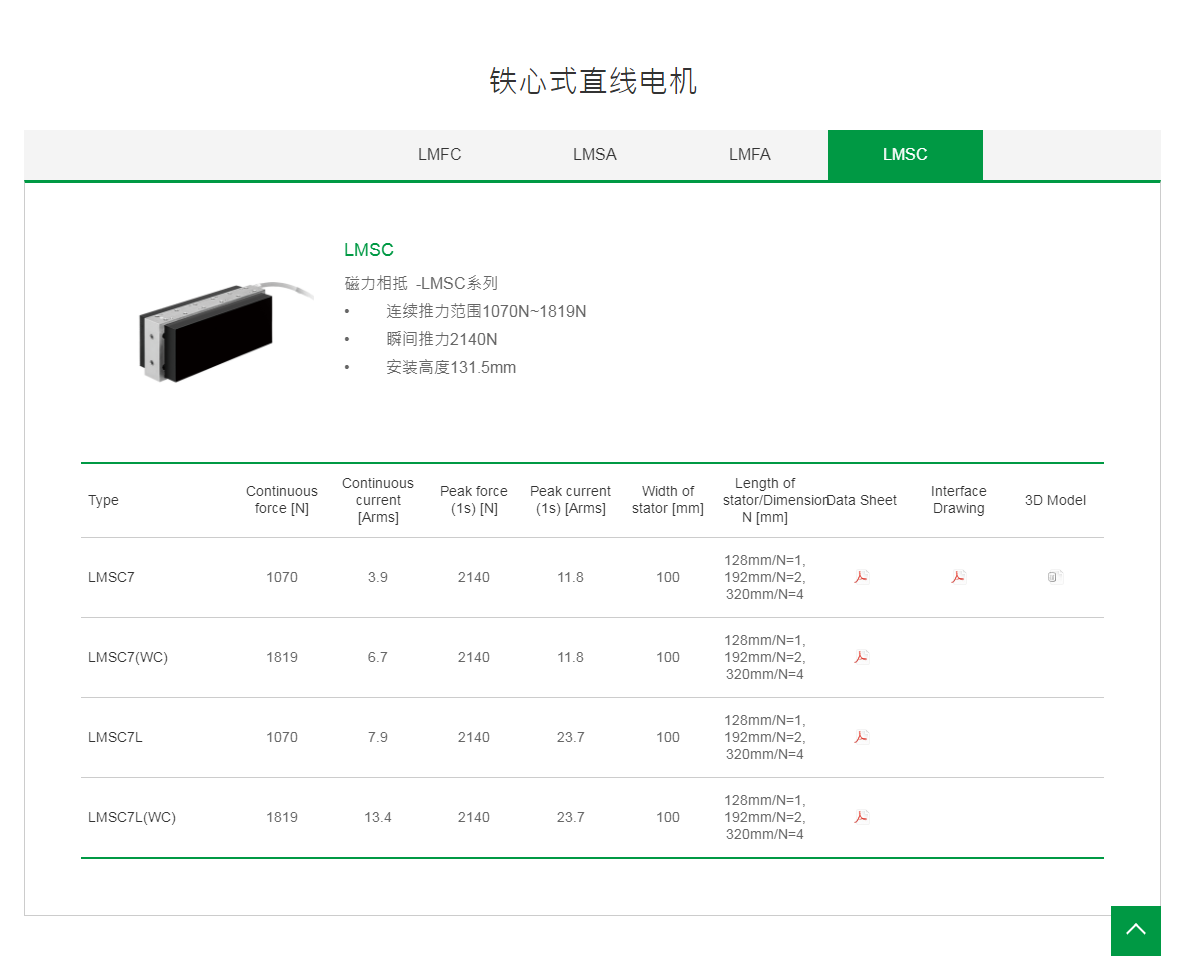Open the LMSC7 interface drawing PDF
The height and width of the screenshot is (962, 1181).
[957, 577]
